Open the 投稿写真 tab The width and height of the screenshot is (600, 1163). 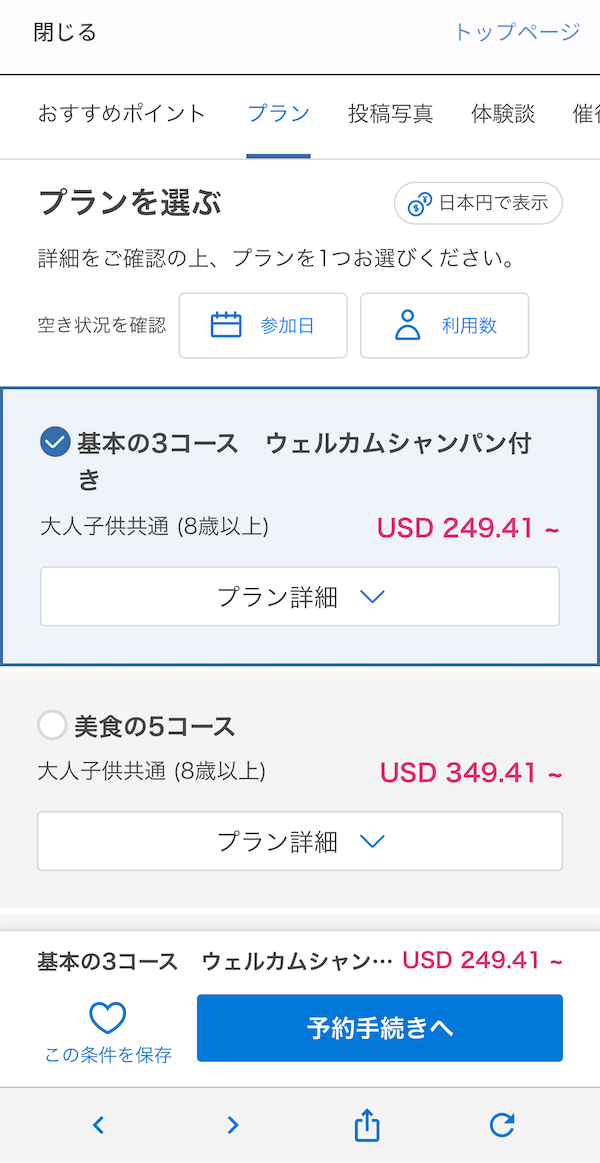click(x=390, y=114)
